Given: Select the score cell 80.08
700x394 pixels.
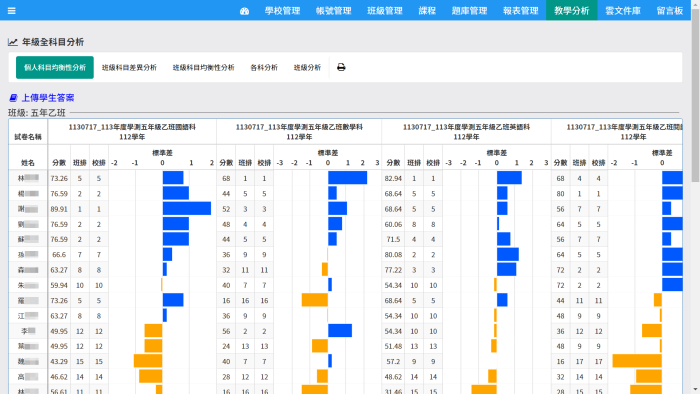Looking at the screenshot, I should coord(393,255).
